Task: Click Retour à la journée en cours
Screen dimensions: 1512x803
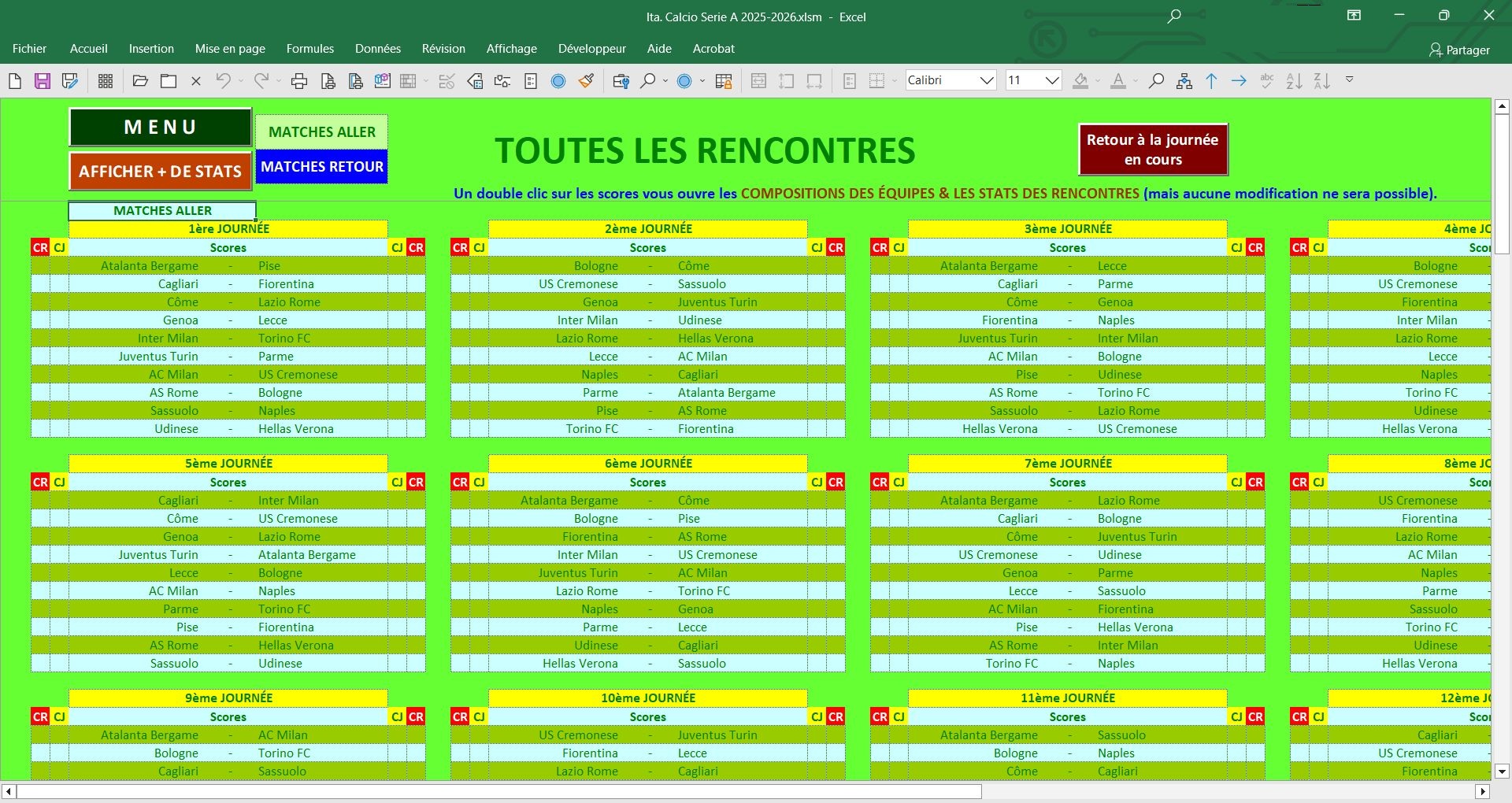Action: pos(1153,150)
